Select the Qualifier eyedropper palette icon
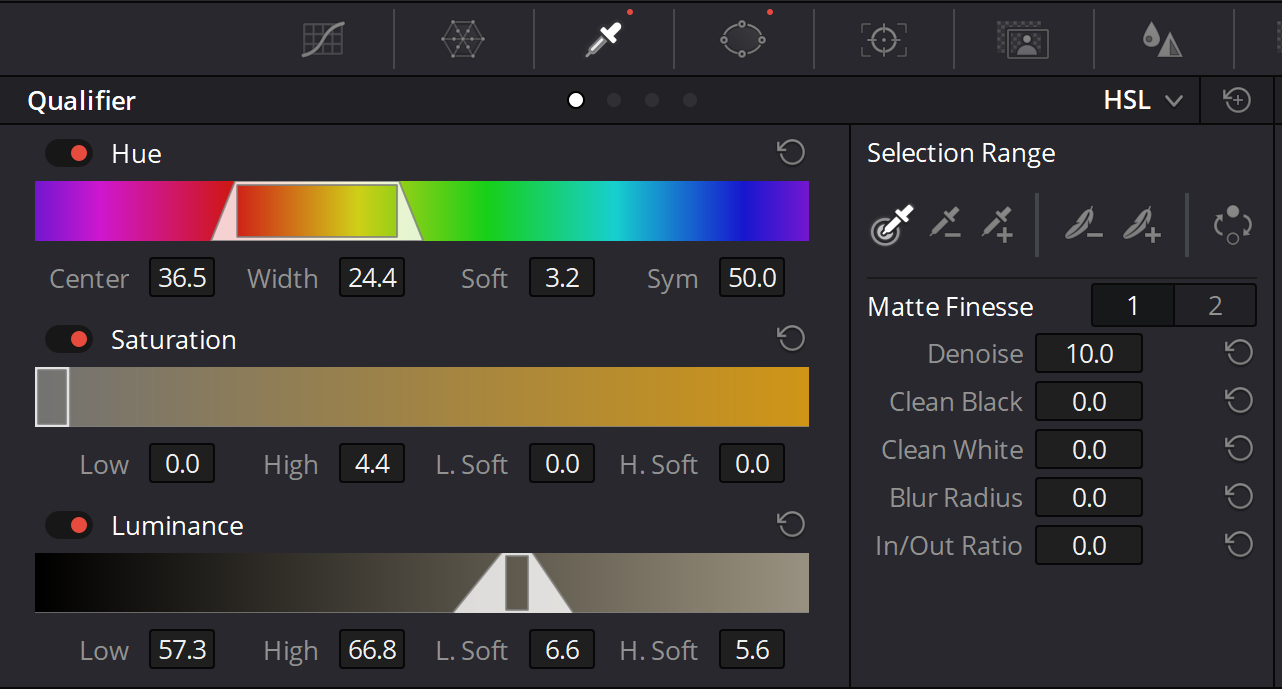The image size is (1282, 689). click(603, 39)
